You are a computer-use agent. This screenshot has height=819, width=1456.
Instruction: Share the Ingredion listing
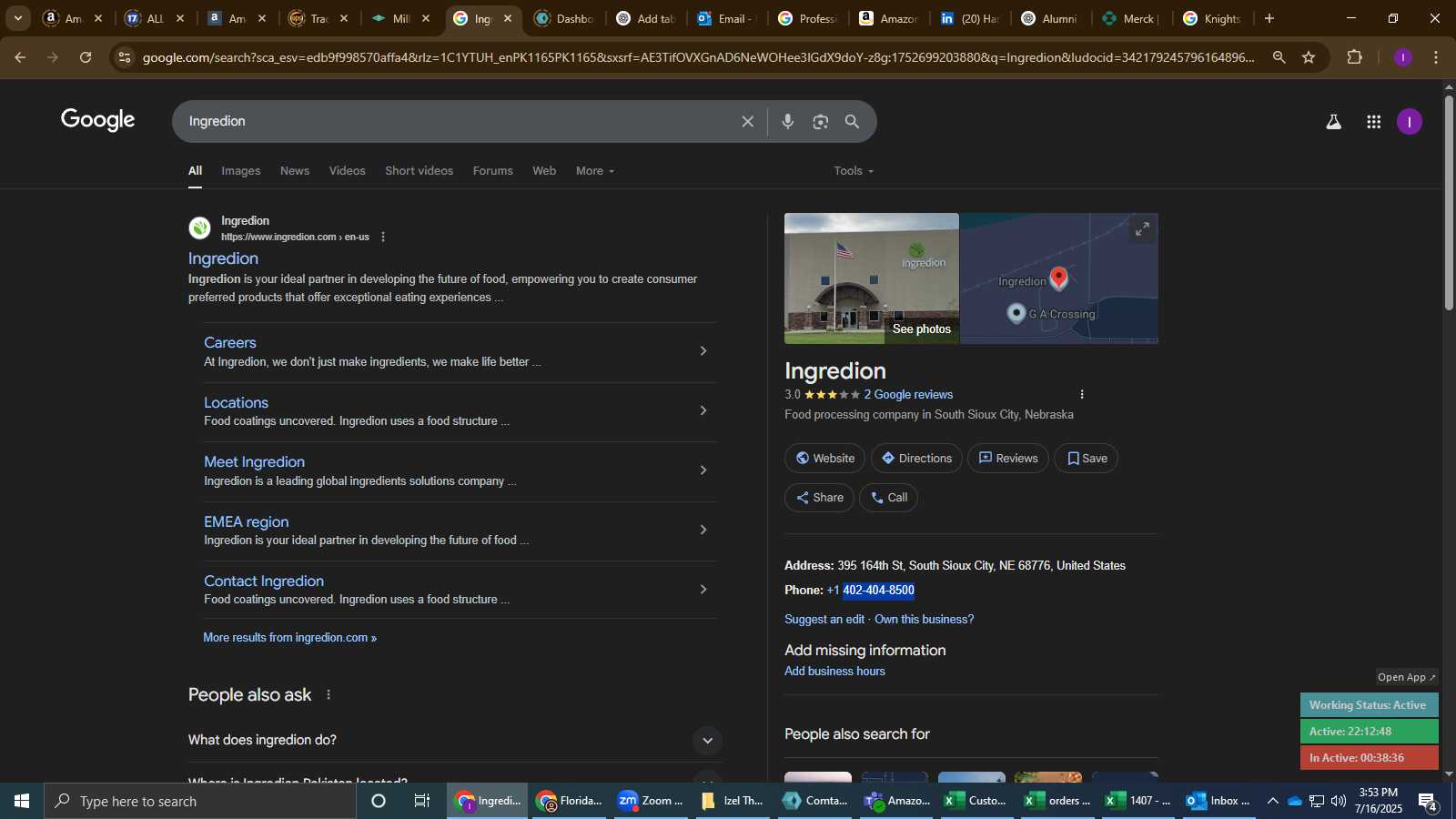[x=819, y=498]
